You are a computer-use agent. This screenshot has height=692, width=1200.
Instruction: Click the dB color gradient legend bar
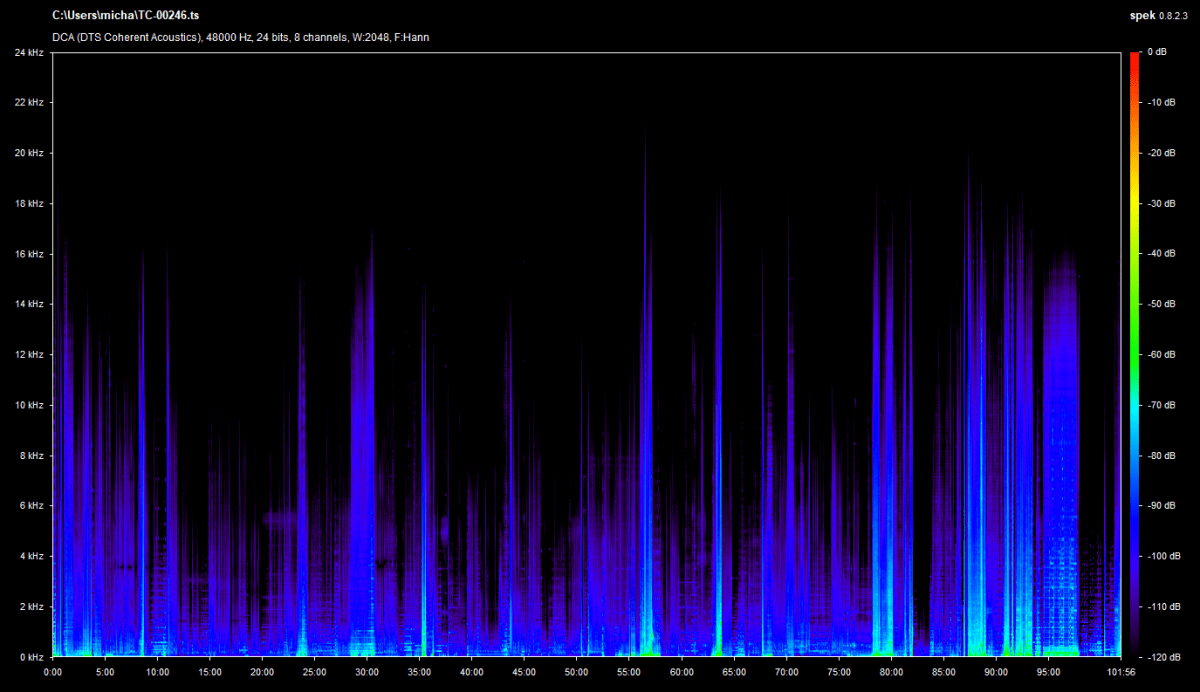(x=1135, y=354)
